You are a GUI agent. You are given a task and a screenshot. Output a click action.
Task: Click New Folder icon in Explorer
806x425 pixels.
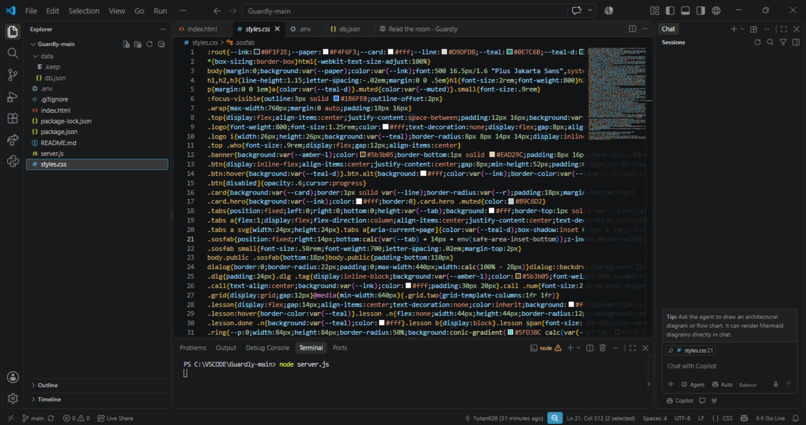click(x=138, y=44)
